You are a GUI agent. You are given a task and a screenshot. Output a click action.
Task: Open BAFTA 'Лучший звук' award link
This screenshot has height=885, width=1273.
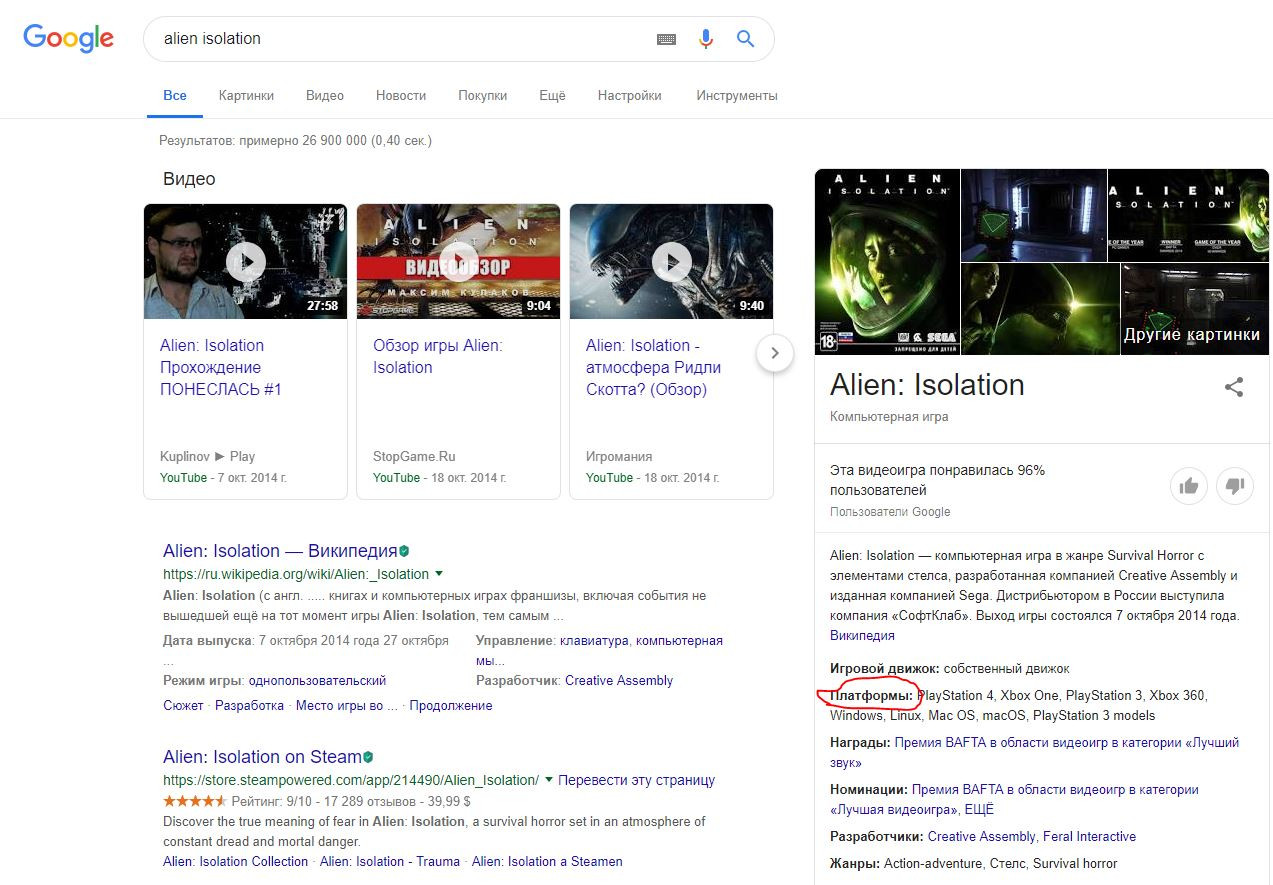pos(1034,752)
